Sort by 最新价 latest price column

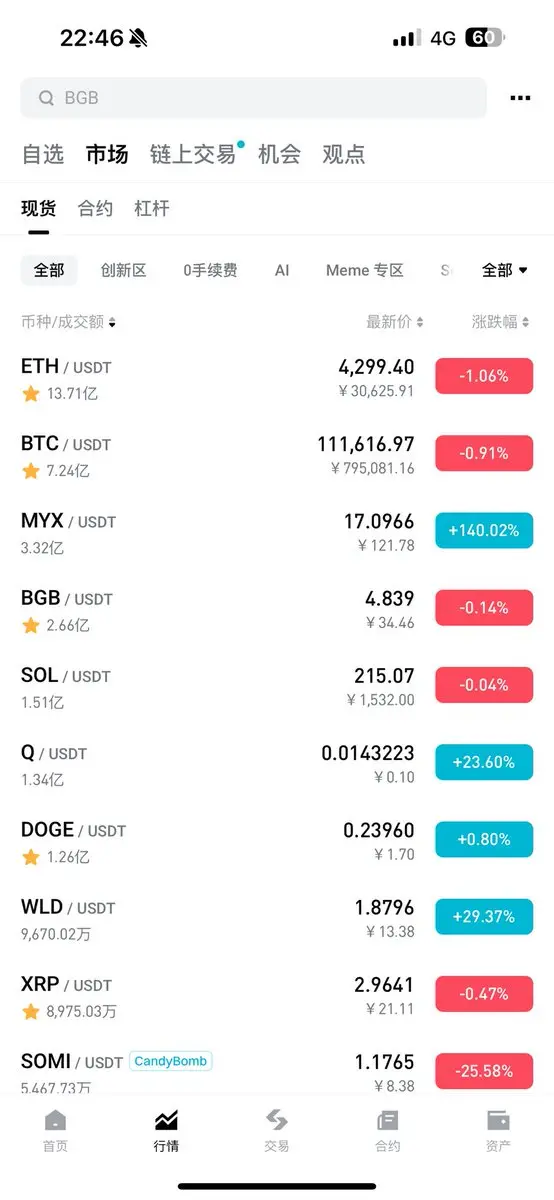[395, 322]
